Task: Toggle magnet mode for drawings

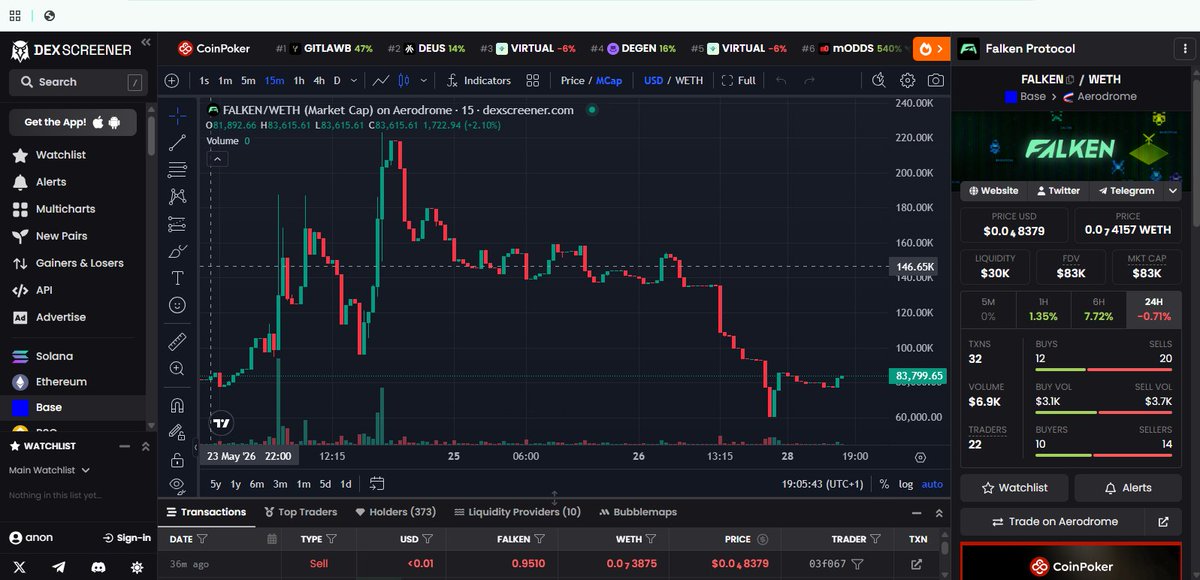Action: coord(177,405)
